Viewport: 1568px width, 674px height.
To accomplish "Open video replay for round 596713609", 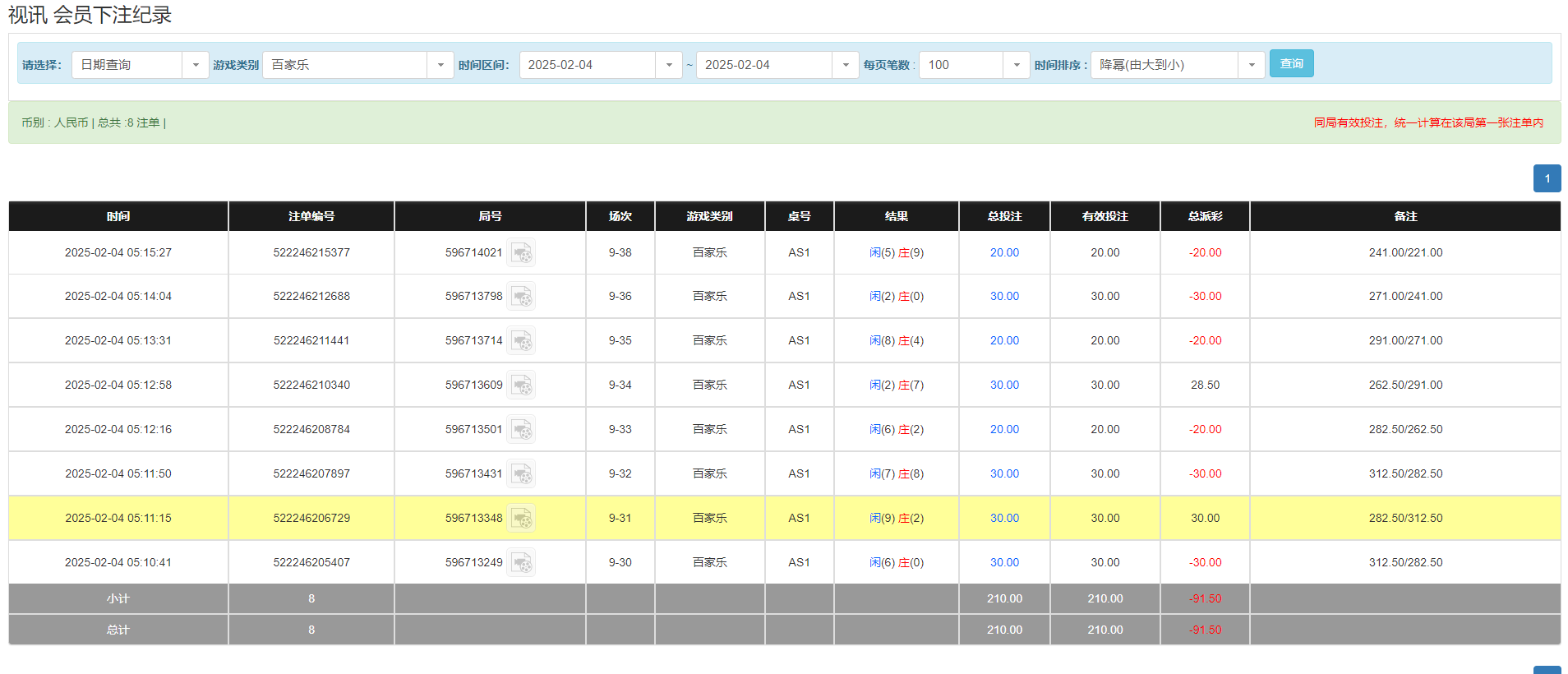I will 521,385.
